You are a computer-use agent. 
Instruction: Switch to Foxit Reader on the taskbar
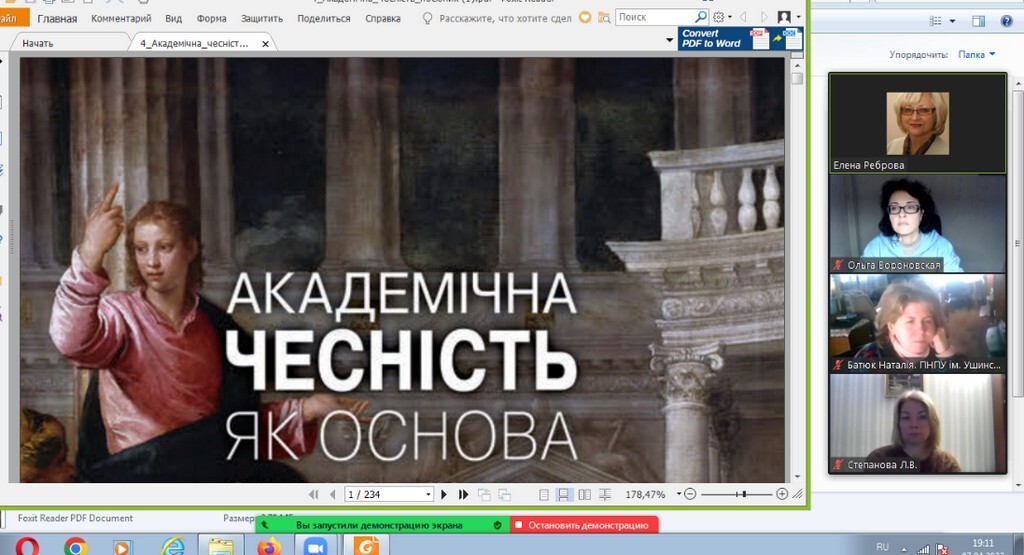(367, 546)
